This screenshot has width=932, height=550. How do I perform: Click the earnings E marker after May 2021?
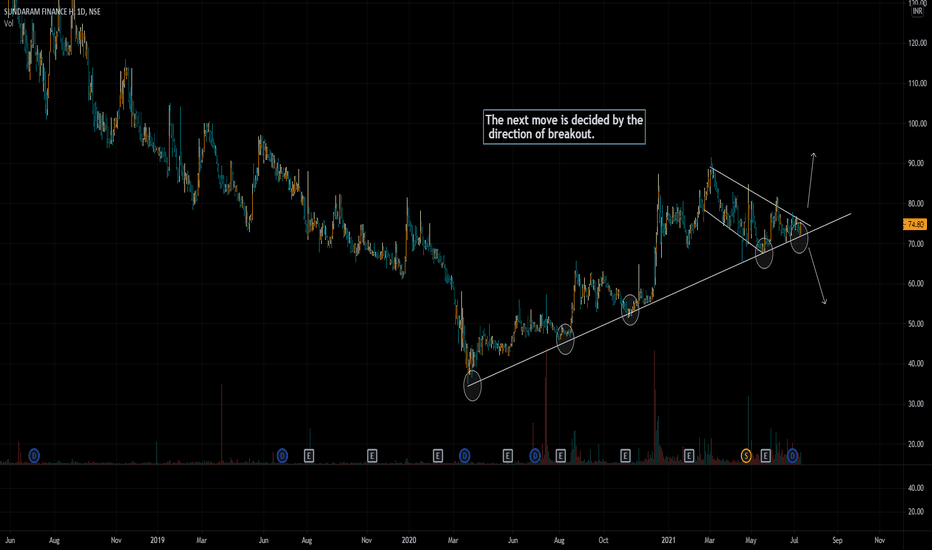pos(766,456)
